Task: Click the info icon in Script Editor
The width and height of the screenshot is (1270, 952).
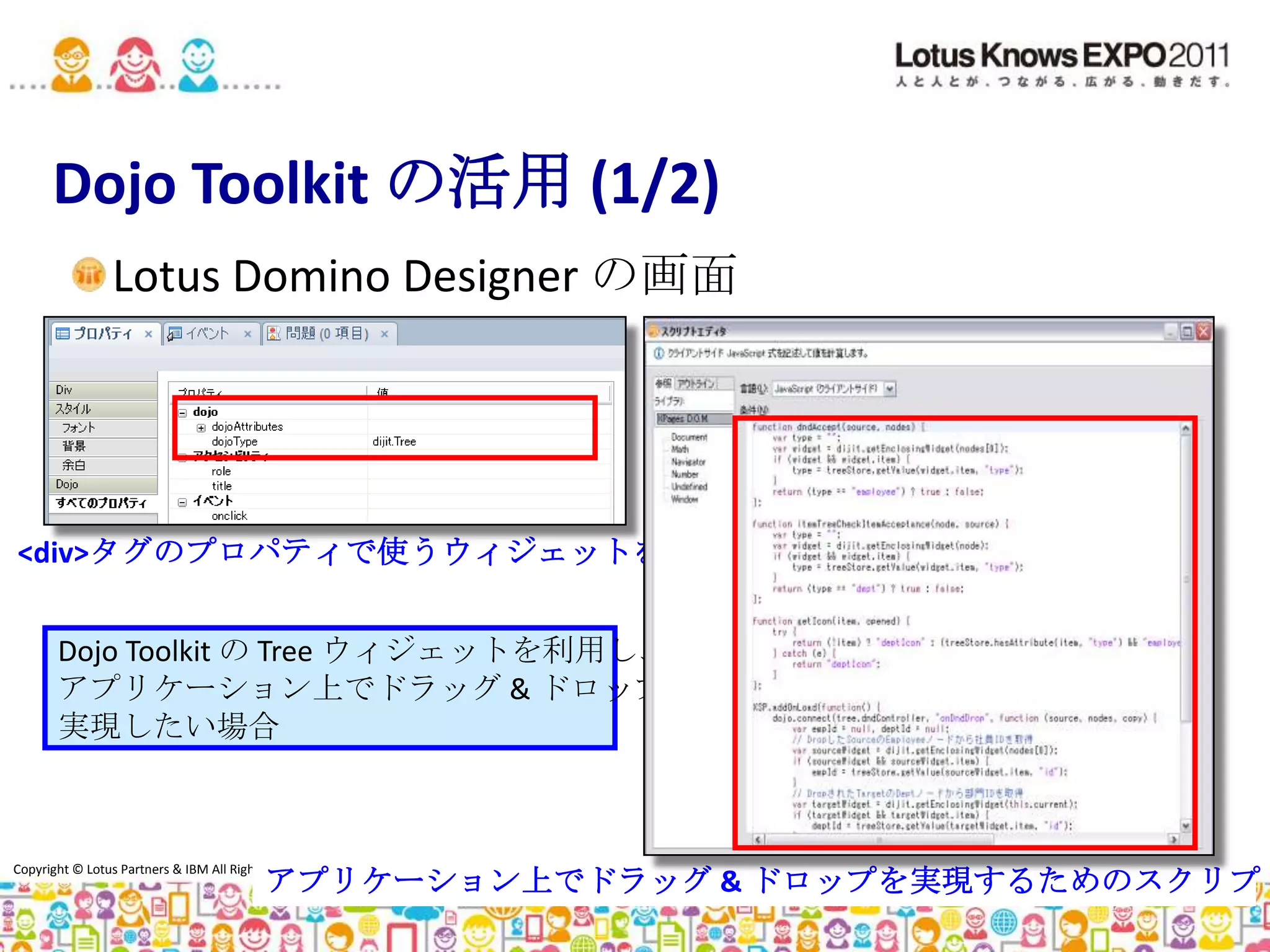Action: tap(659, 353)
